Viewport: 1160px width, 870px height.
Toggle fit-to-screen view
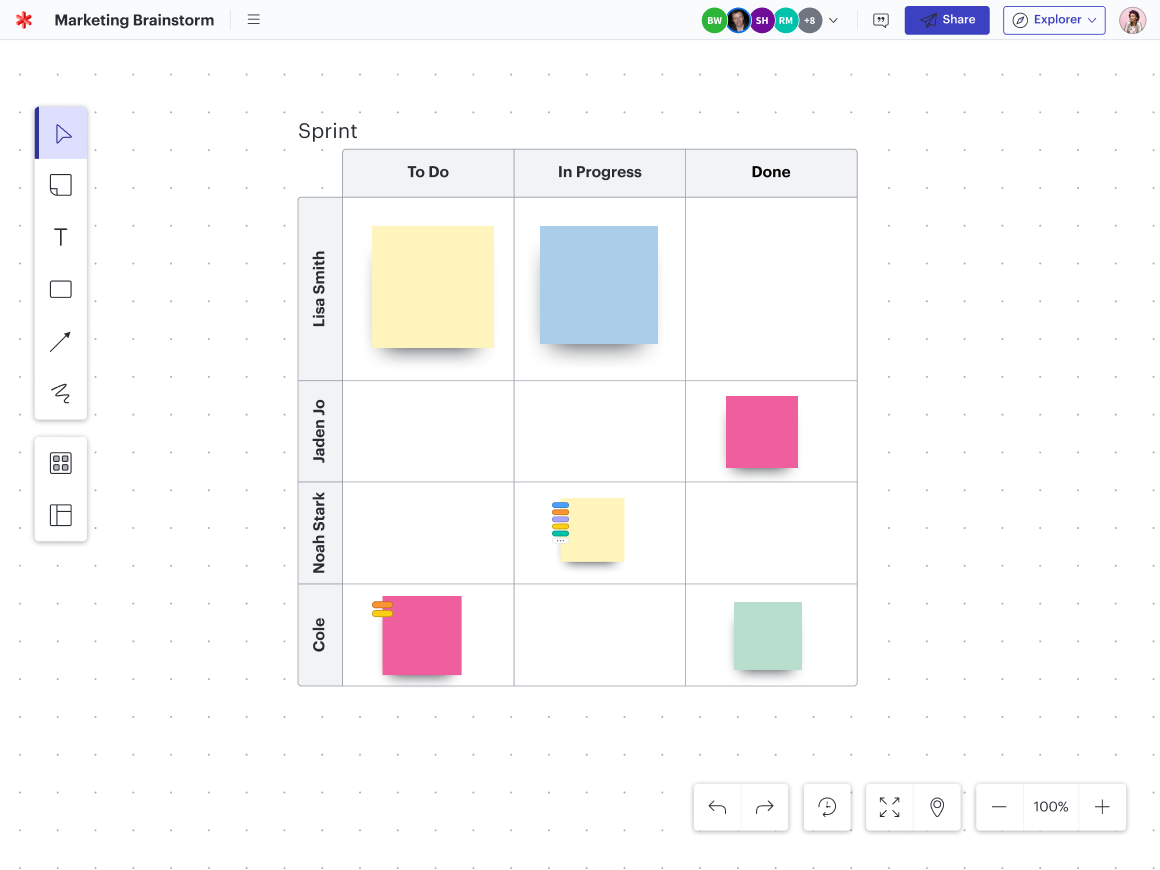889,807
